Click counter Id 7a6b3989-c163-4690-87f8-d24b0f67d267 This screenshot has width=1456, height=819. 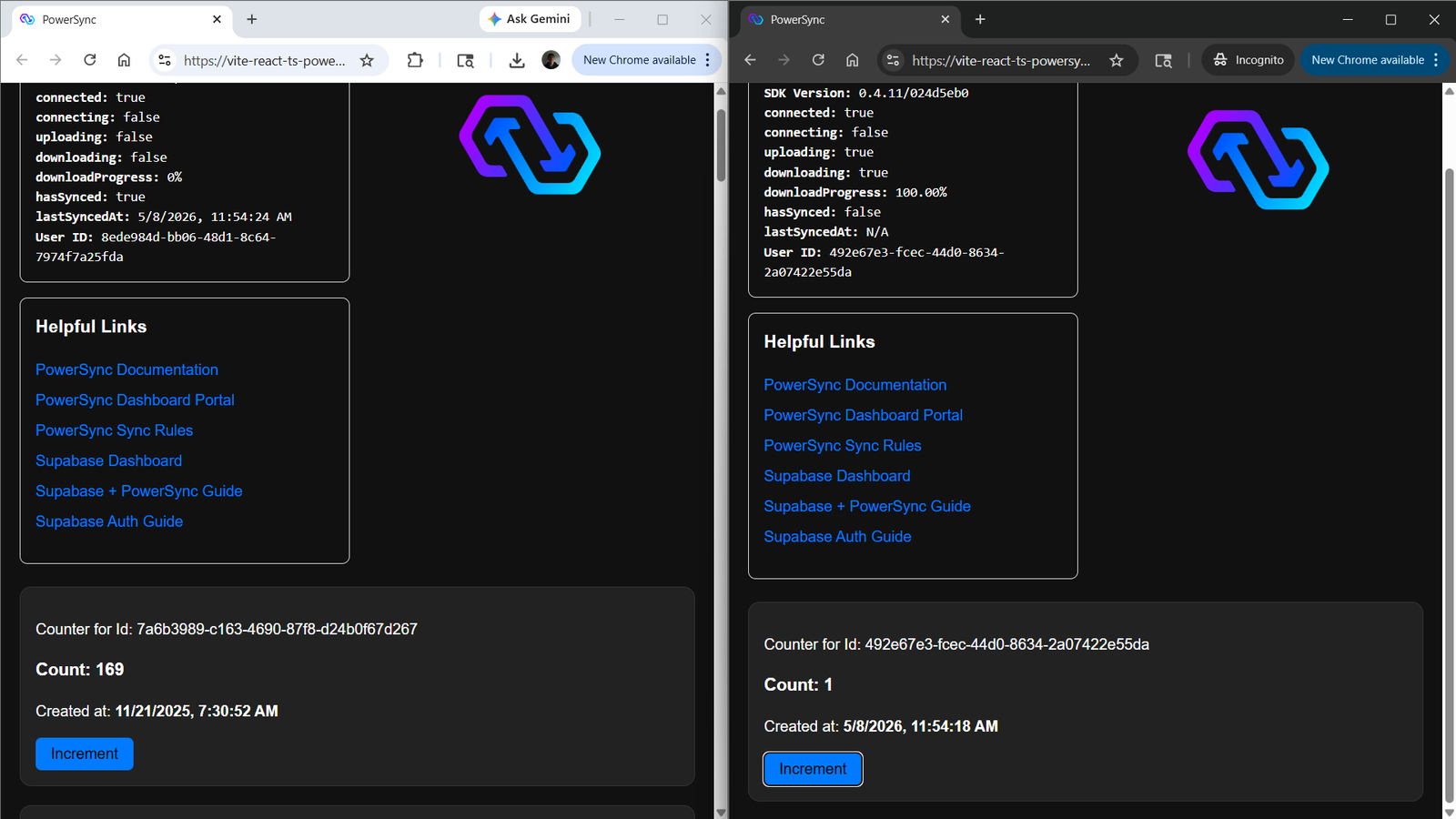click(277, 629)
